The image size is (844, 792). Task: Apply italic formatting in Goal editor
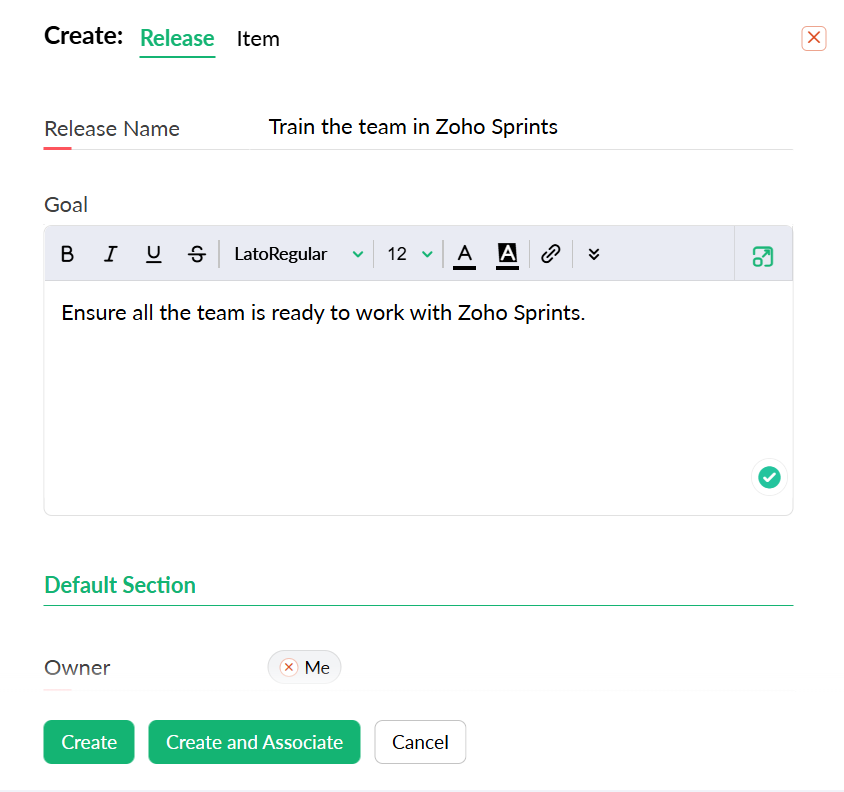(x=110, y=254)
